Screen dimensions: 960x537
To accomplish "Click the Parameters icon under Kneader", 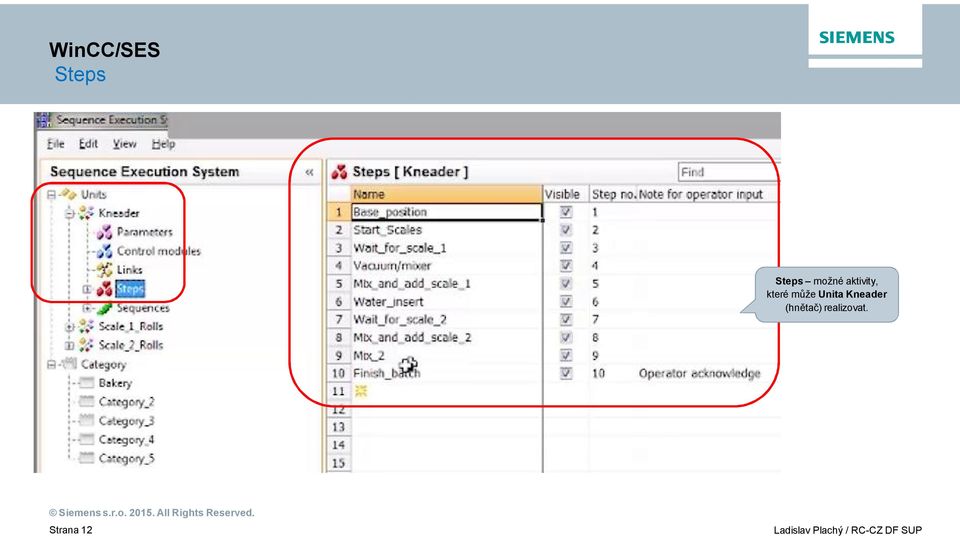I will click(105, 231).
